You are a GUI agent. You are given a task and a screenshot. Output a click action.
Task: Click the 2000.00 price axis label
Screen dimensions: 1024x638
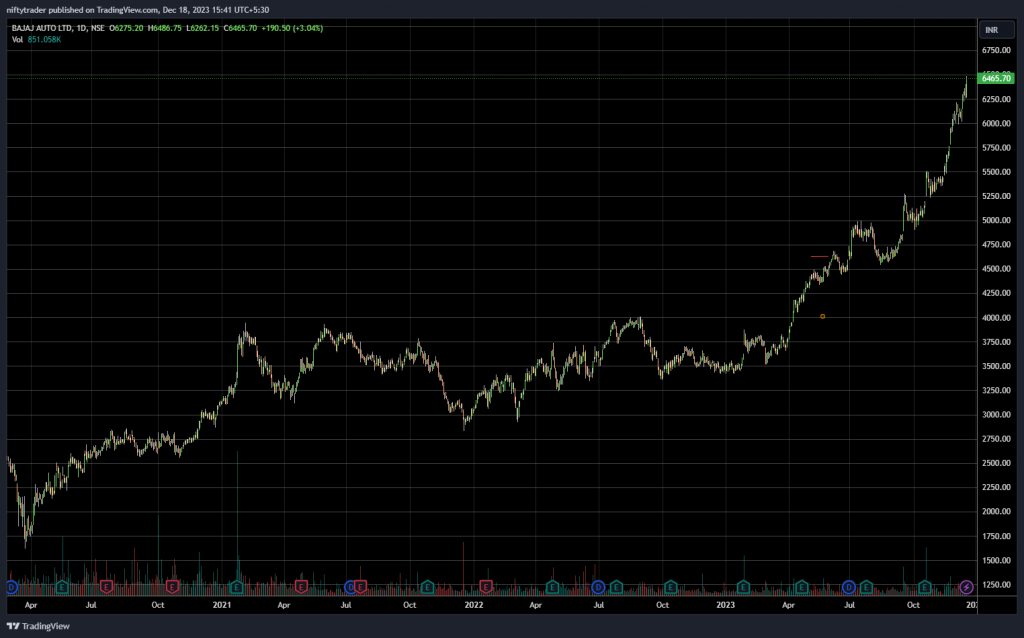(996, 512)
